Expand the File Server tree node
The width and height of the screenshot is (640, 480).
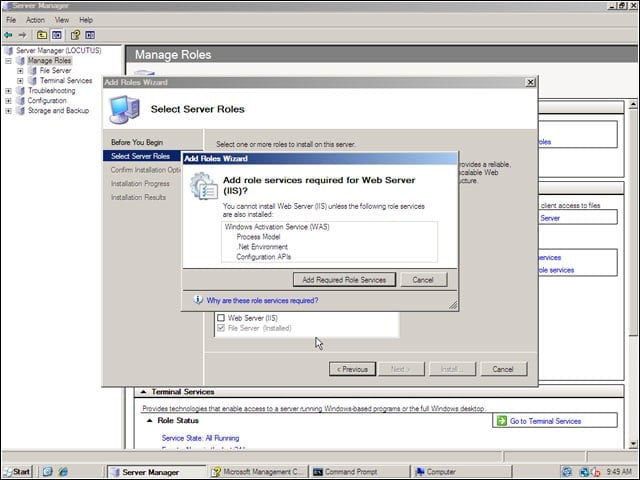click(x=20, y=71)
